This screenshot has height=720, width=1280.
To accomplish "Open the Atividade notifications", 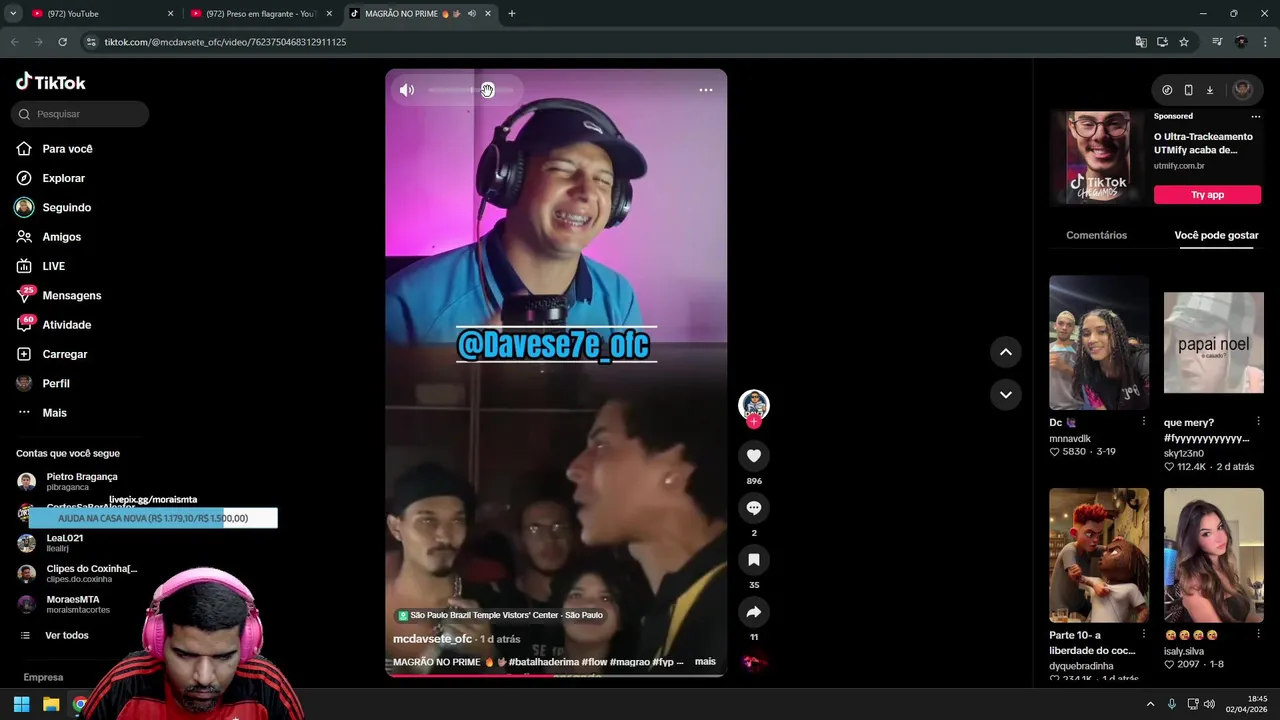I will 66,325.
